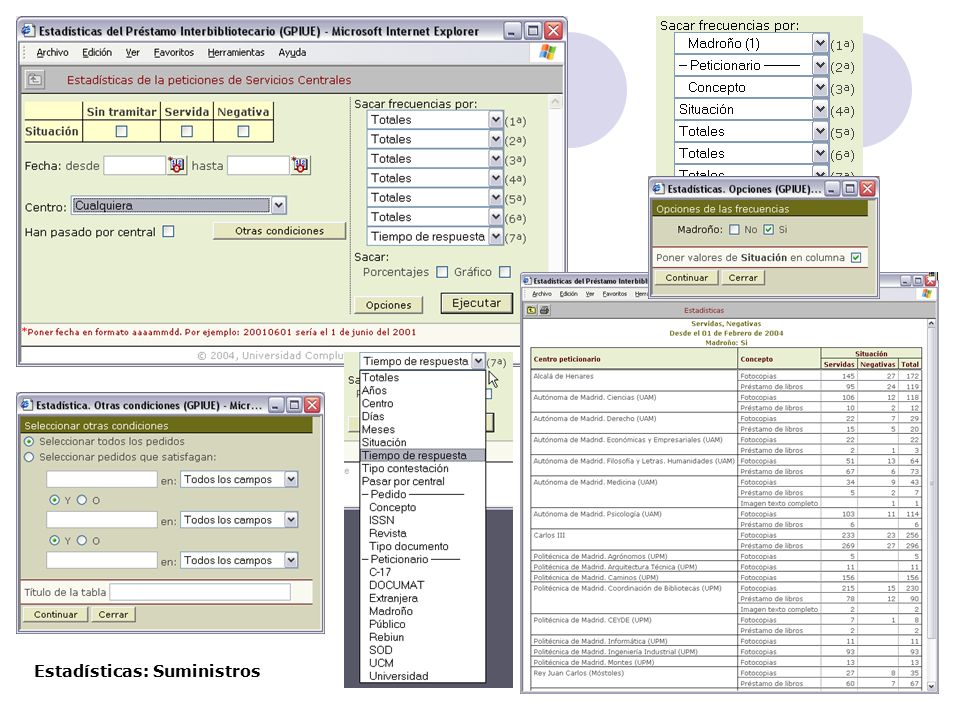Screen dimensions: 960x720
Task: Open the Situación (4ª) frequency dropdown
Action: (x=751, y=110)
